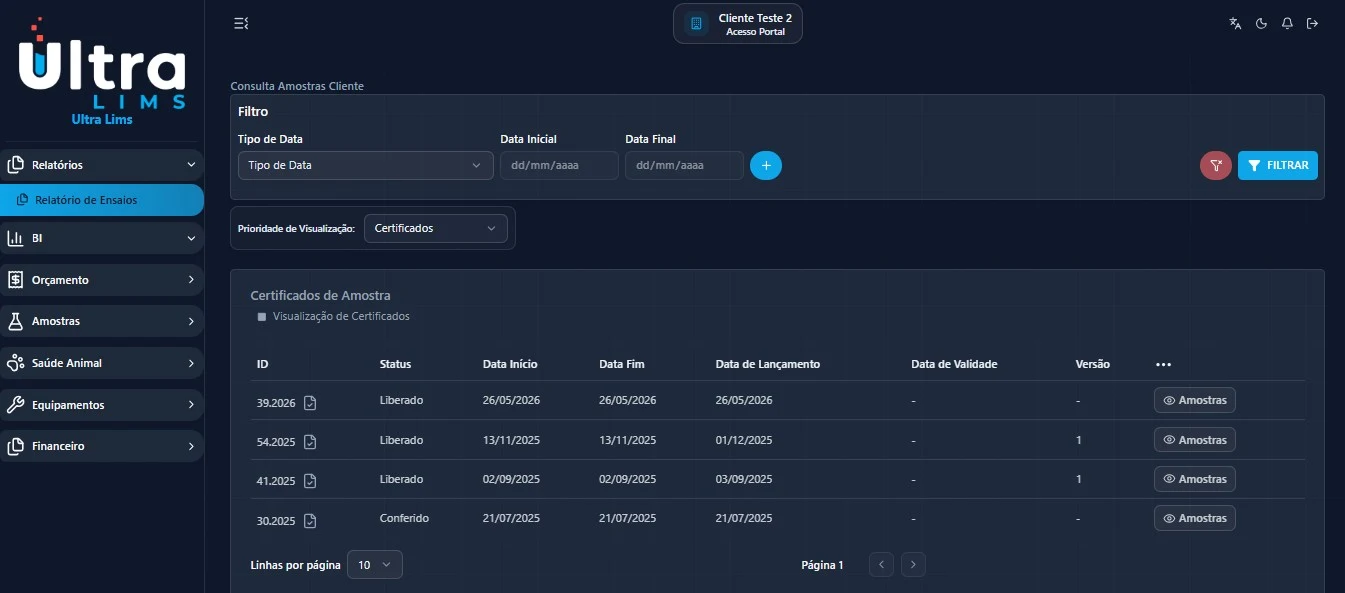Click the BI bar chart icon
Screen dimensions: 1345x593
point(15,238)
